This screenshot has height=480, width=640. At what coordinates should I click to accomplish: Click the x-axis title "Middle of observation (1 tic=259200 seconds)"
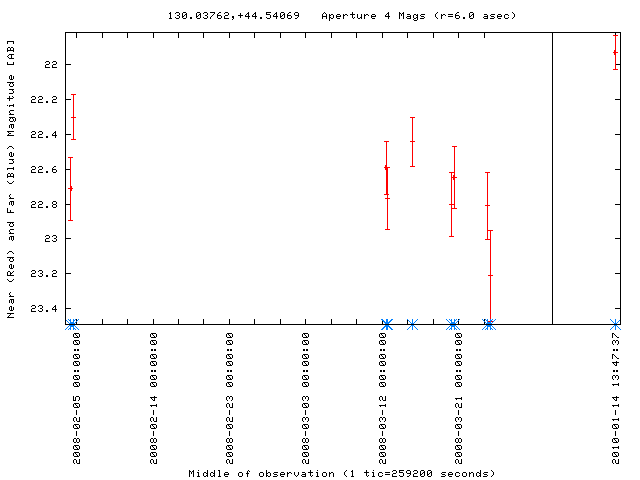pos(342,473)
